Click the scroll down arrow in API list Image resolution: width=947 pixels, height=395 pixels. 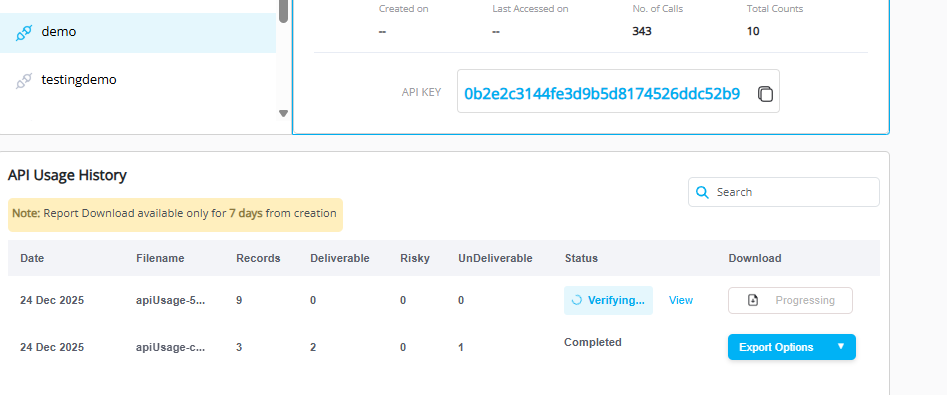[x=283, y=113]
